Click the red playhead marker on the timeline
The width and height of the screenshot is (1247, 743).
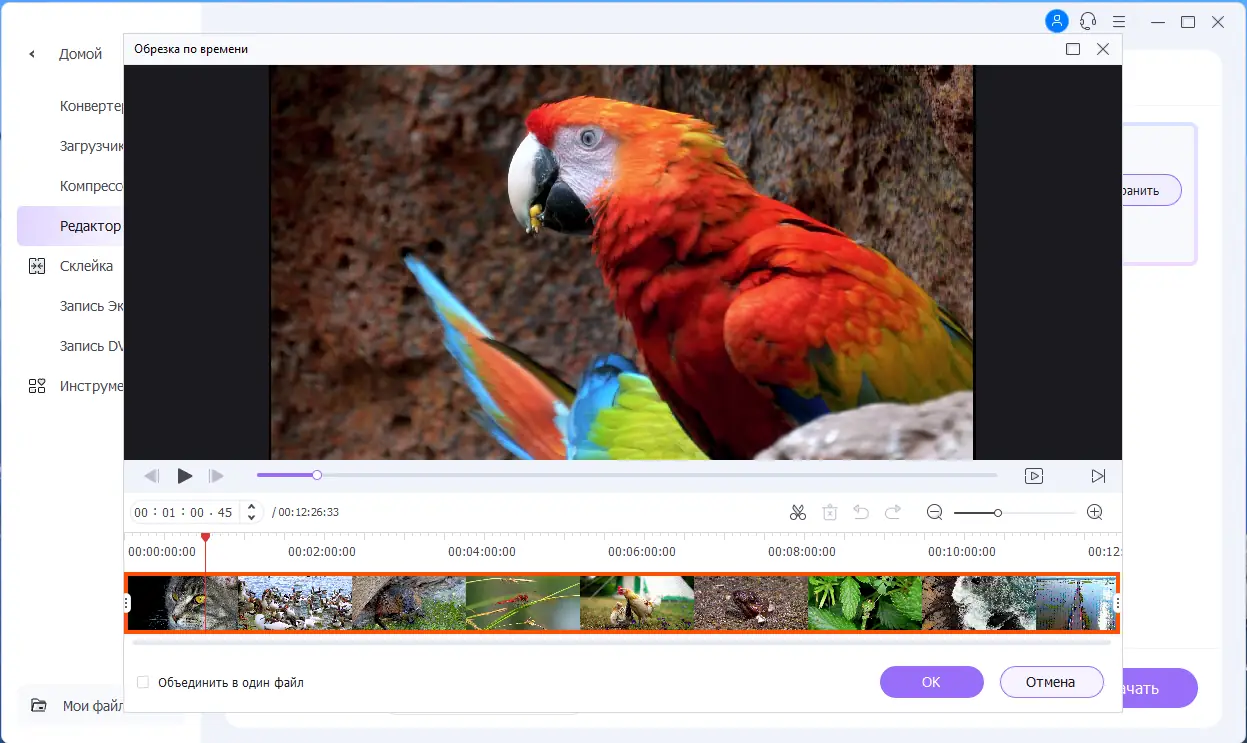(205, 538)
